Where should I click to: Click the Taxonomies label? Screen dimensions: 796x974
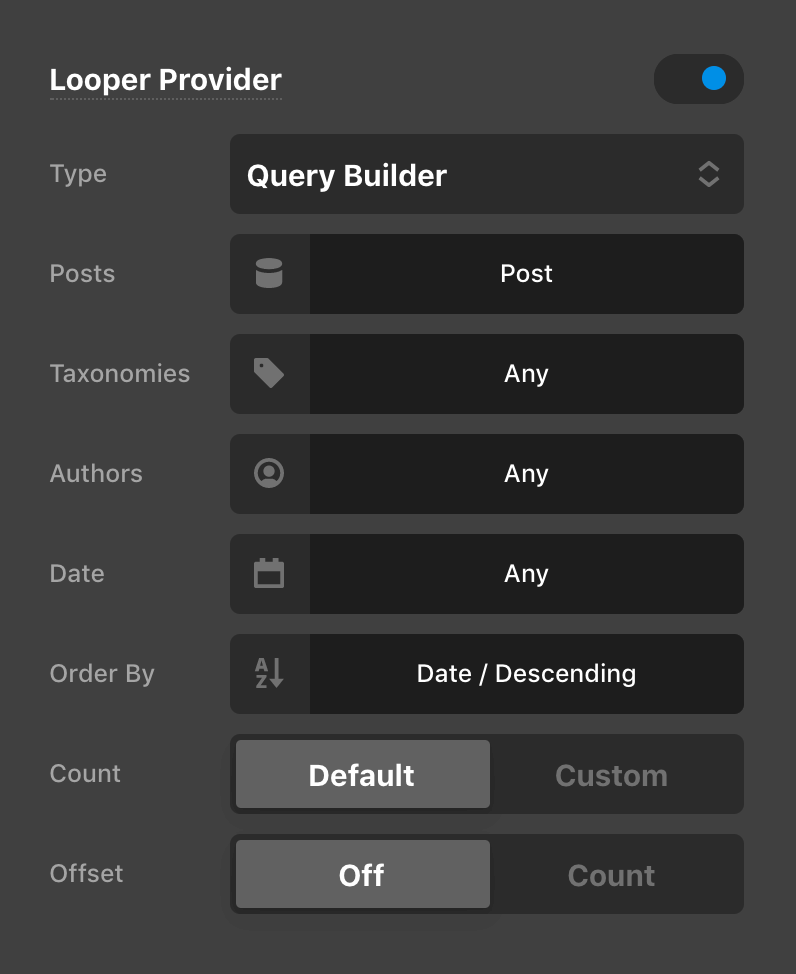(x=120, y=374)
